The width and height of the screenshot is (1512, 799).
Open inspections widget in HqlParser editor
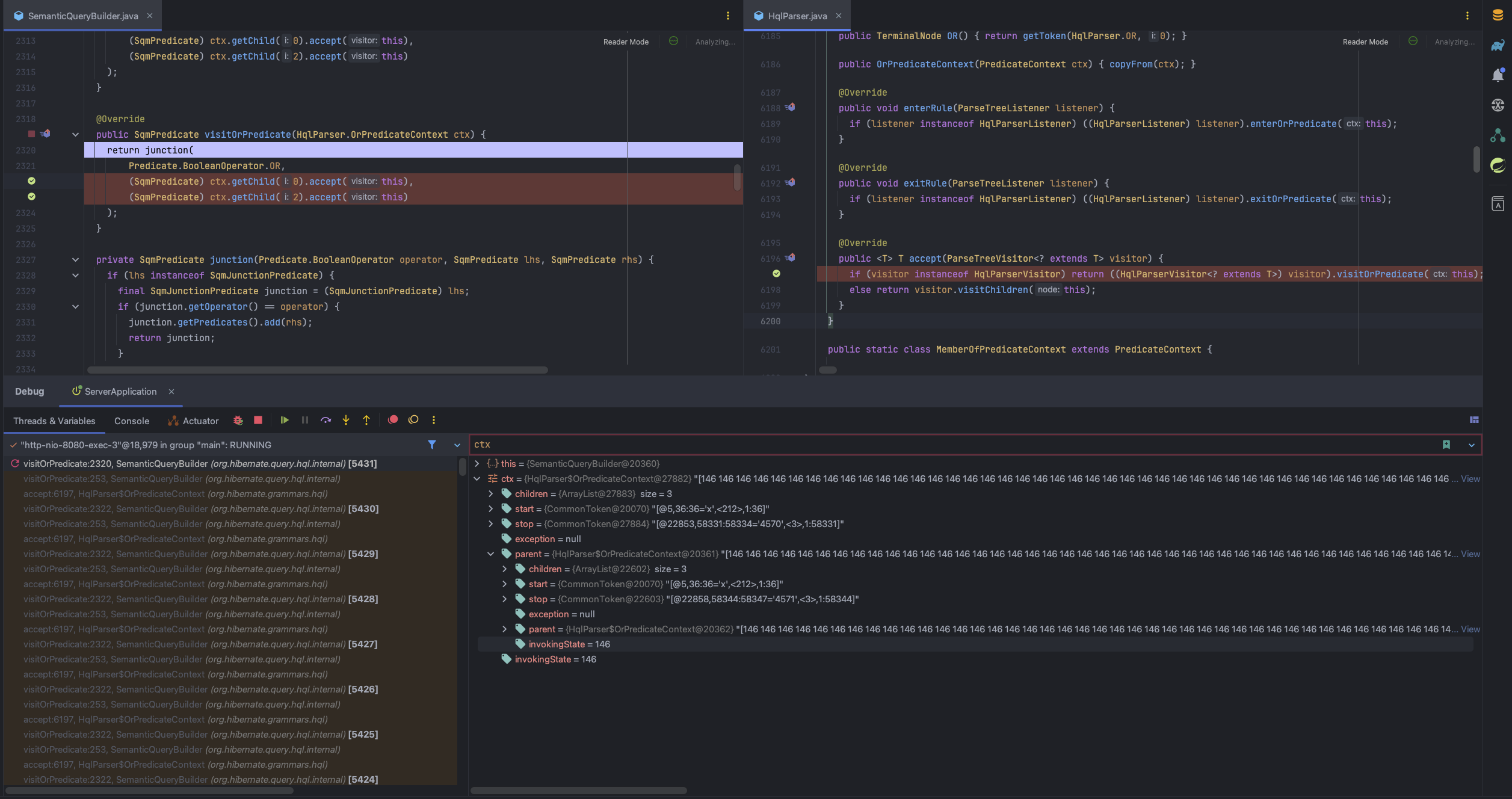tap(1413, 41)
